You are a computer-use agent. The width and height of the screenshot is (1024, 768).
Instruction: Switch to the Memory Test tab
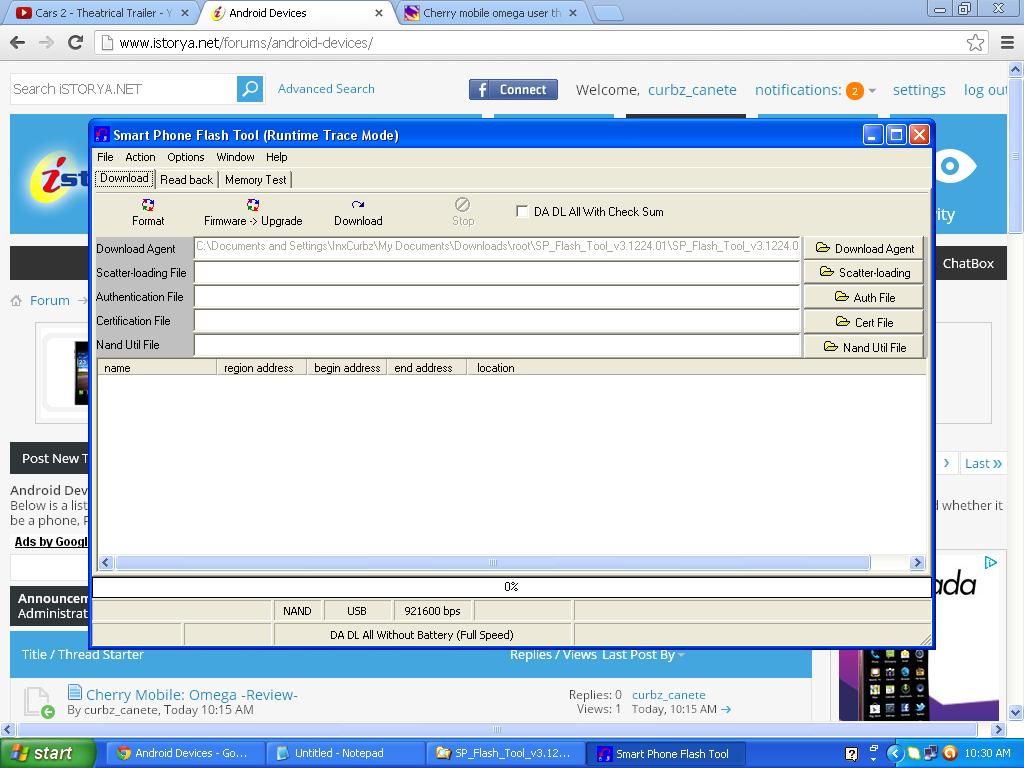point(255,180)
